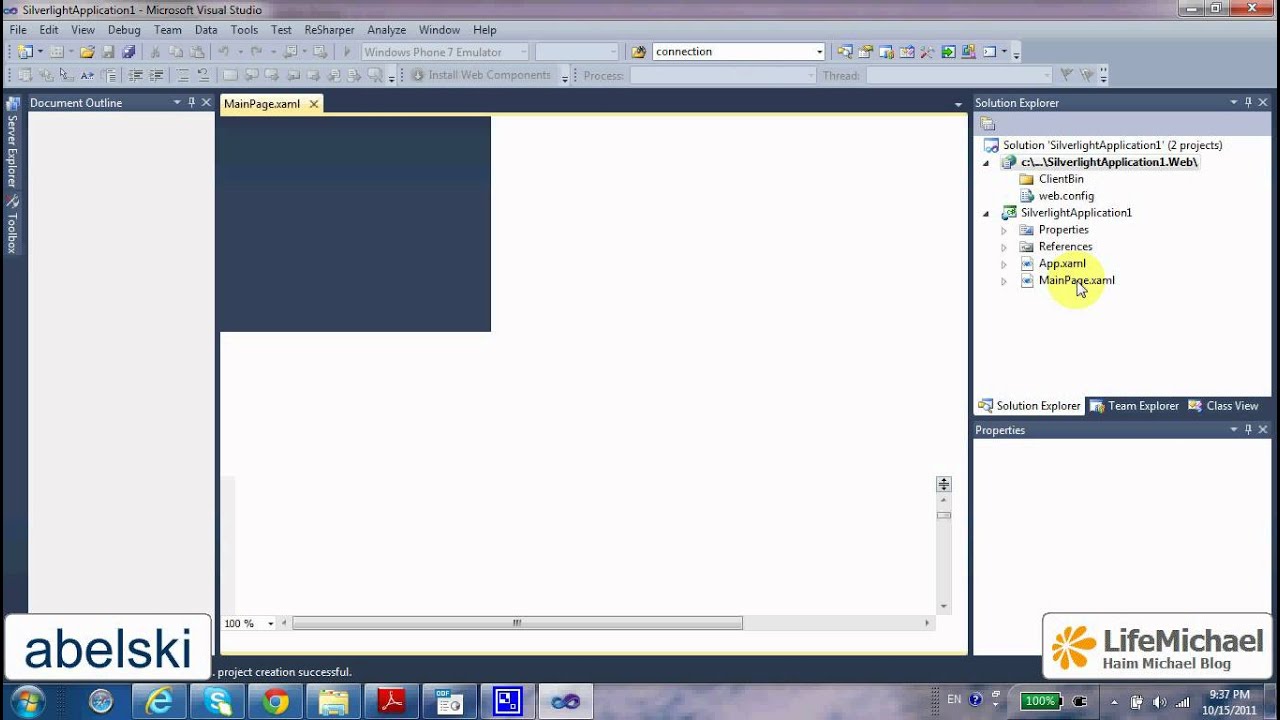This screenshot has width=1280, height=720.
Task: Click the Find in Files icon
Action: tap(639, 52)
